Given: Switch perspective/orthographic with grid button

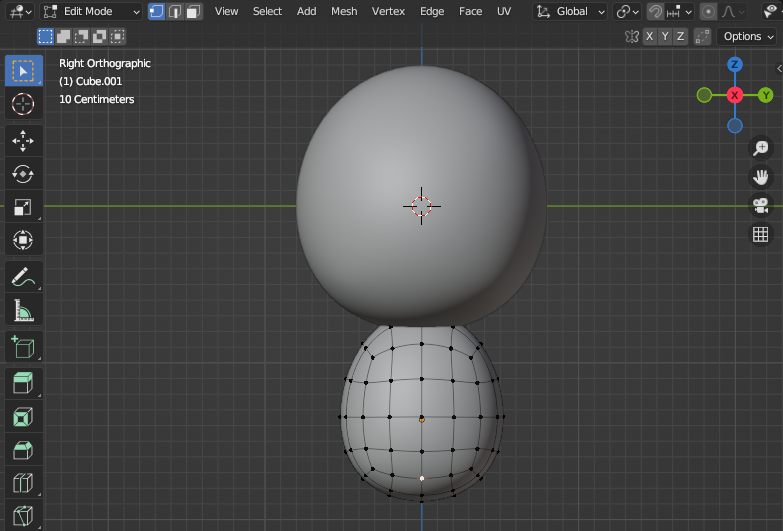Looking at the screenshot, I should [x=760, y=234].
